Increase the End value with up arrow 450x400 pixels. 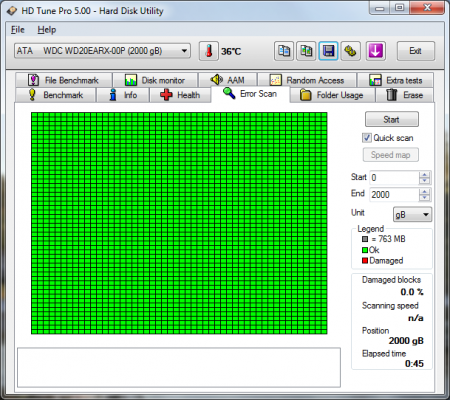pos(425,191)
